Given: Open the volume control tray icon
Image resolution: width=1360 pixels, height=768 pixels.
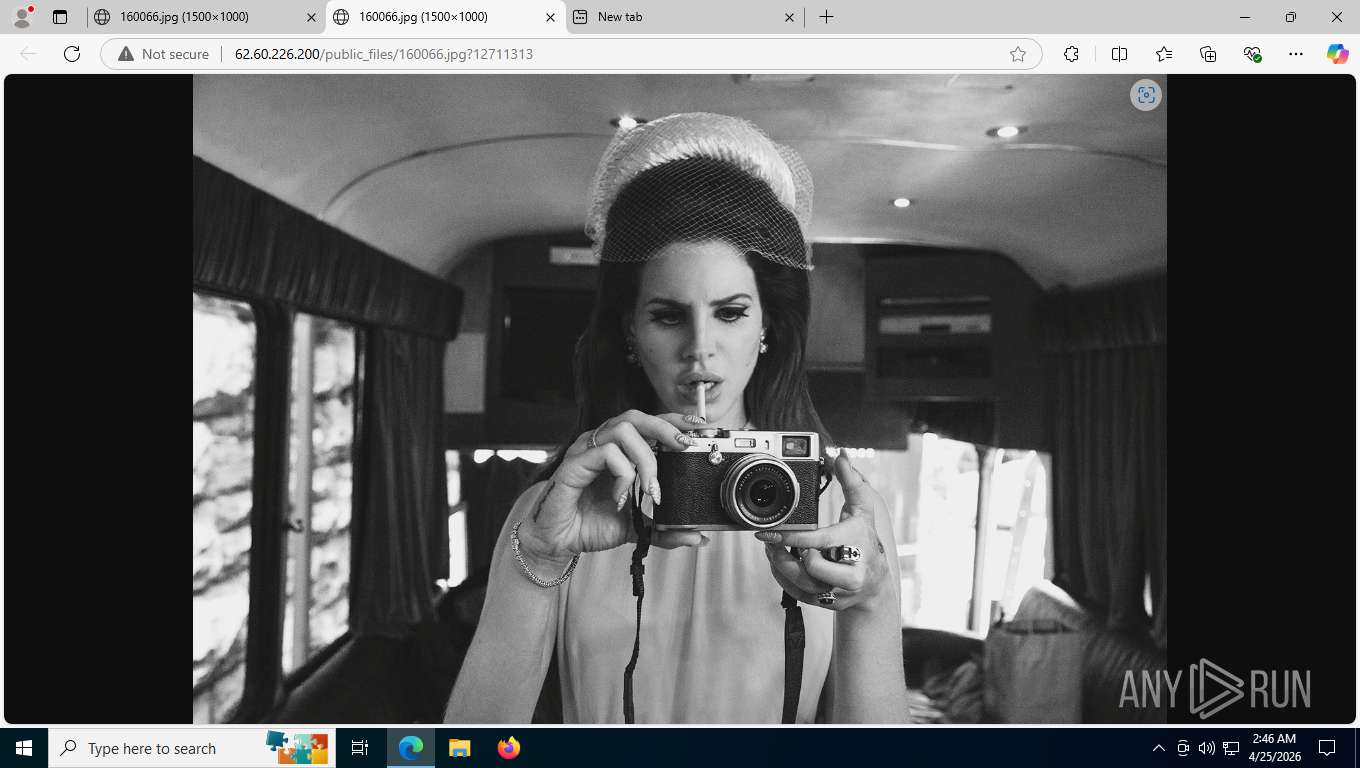Looking at the screenshot, I should (x=1207, y=748).
